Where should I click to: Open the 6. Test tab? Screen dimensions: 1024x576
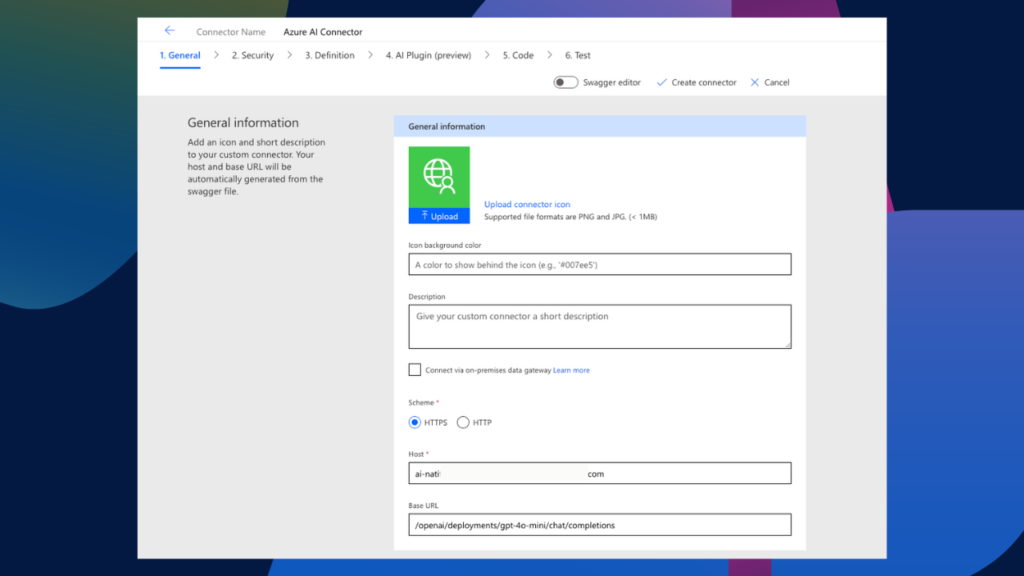pyautogui.click(x=577, y=55)
